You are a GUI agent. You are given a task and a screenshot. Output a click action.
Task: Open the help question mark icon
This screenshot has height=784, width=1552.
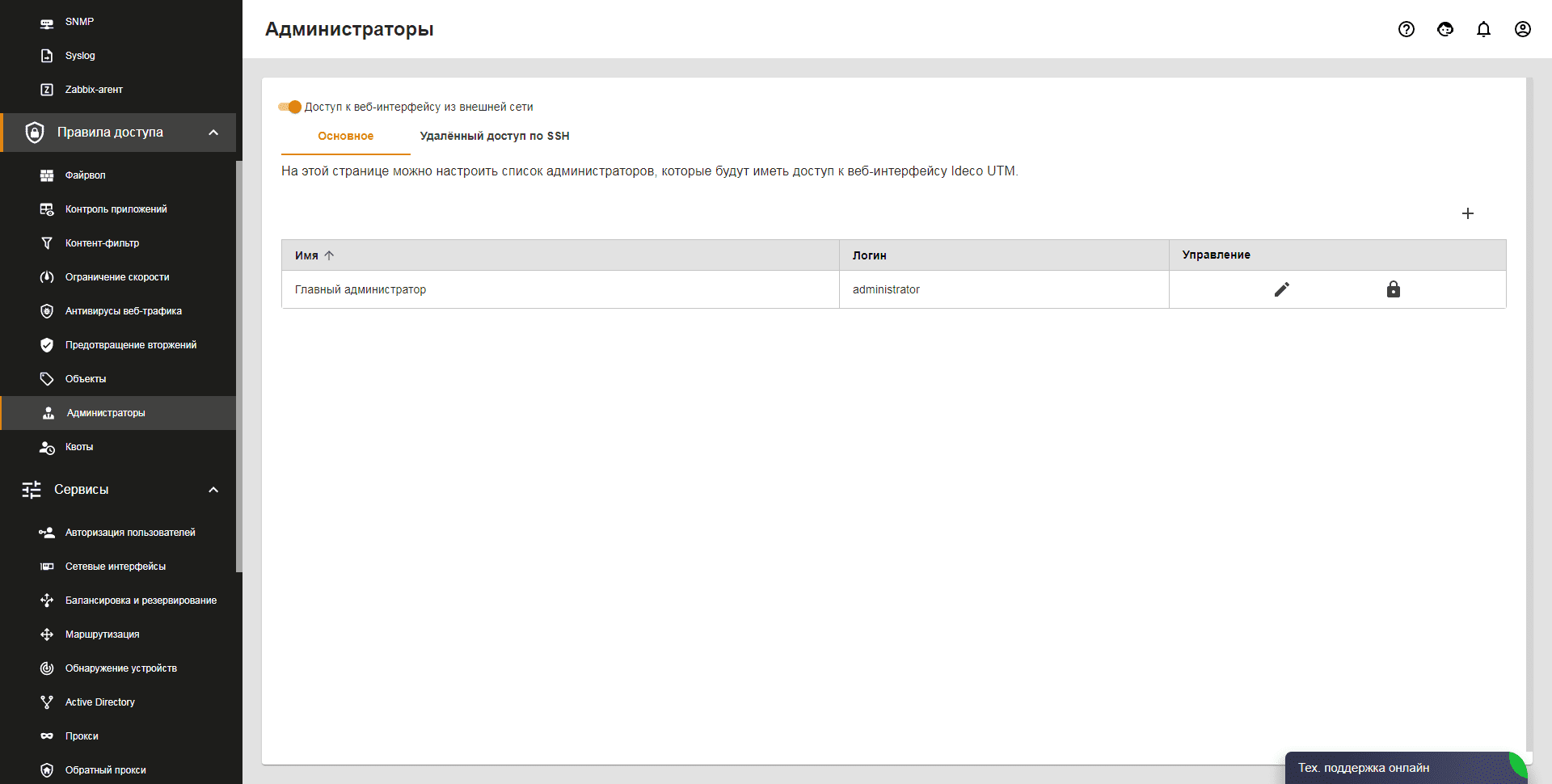pyautogui.click(x=1406, y=29)
